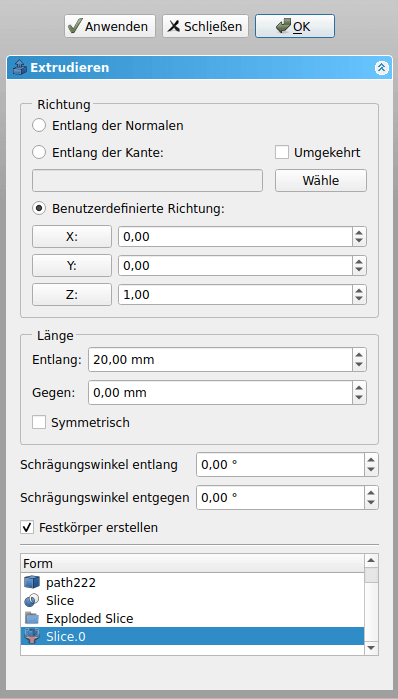Click the Wähle edge selection button
398x699 pixels.
point(321,181)
